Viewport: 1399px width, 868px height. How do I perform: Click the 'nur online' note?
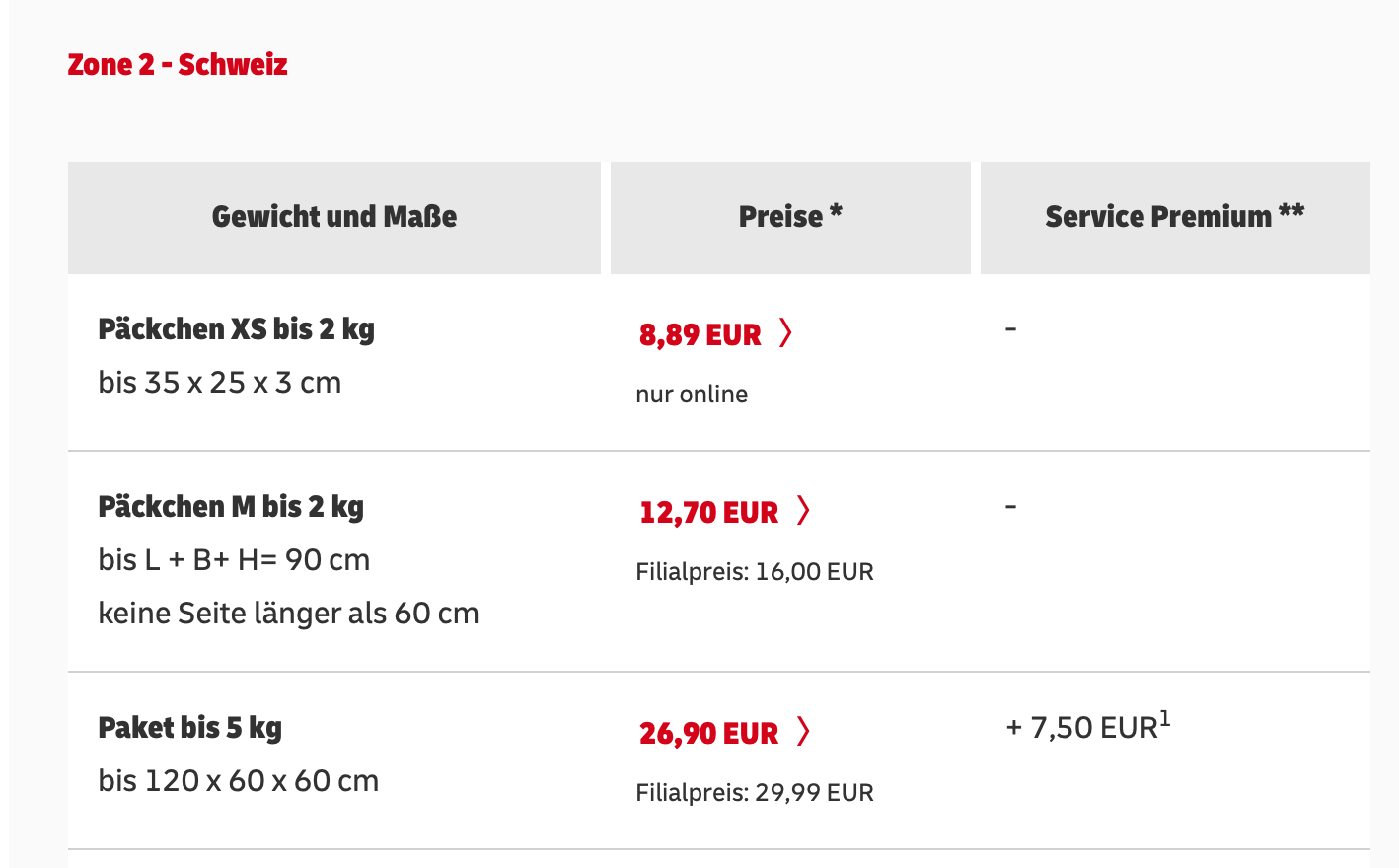[x=692, y=395]
